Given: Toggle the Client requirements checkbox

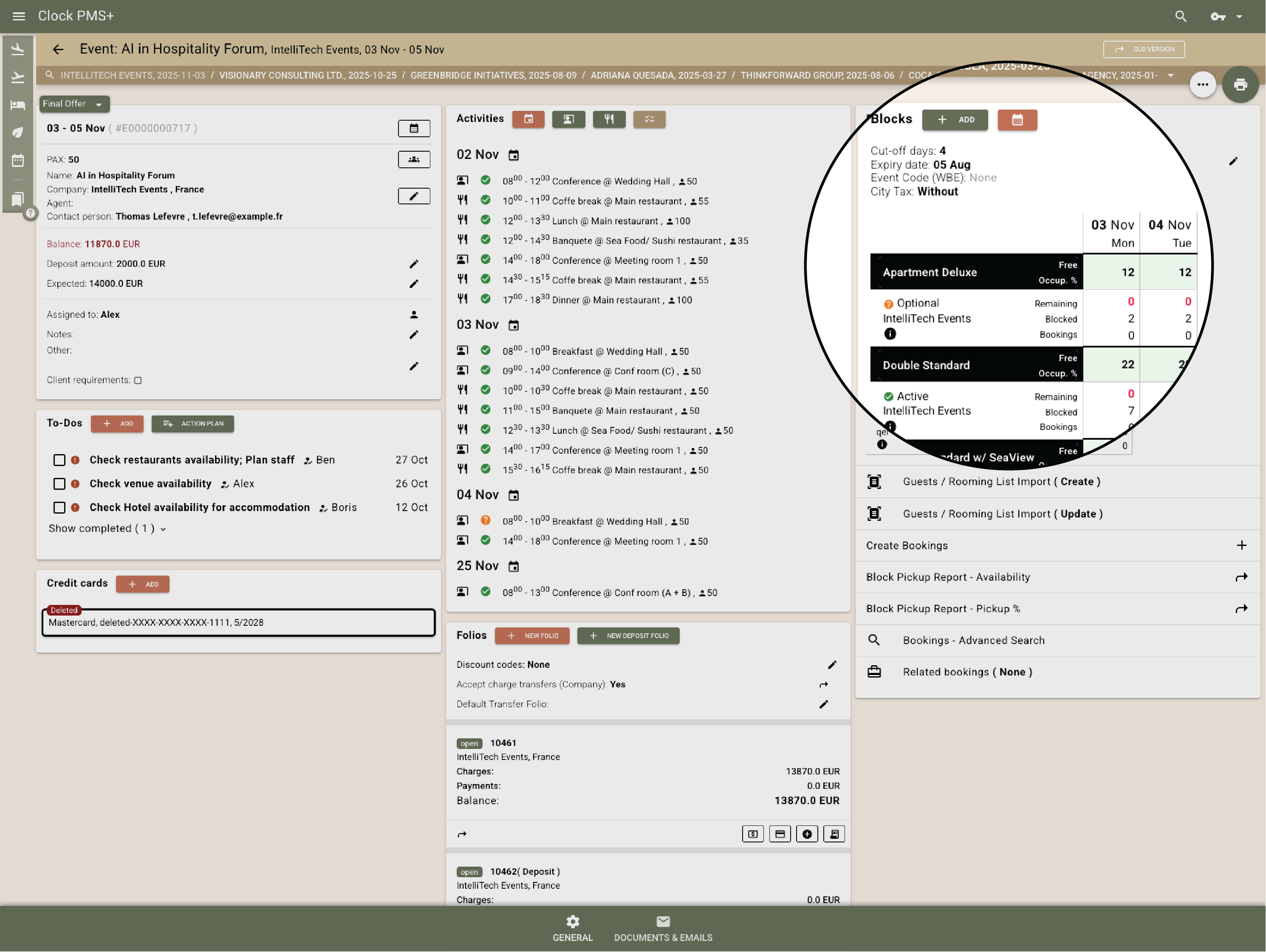Looking at the screenshot, I should point(138,380).
